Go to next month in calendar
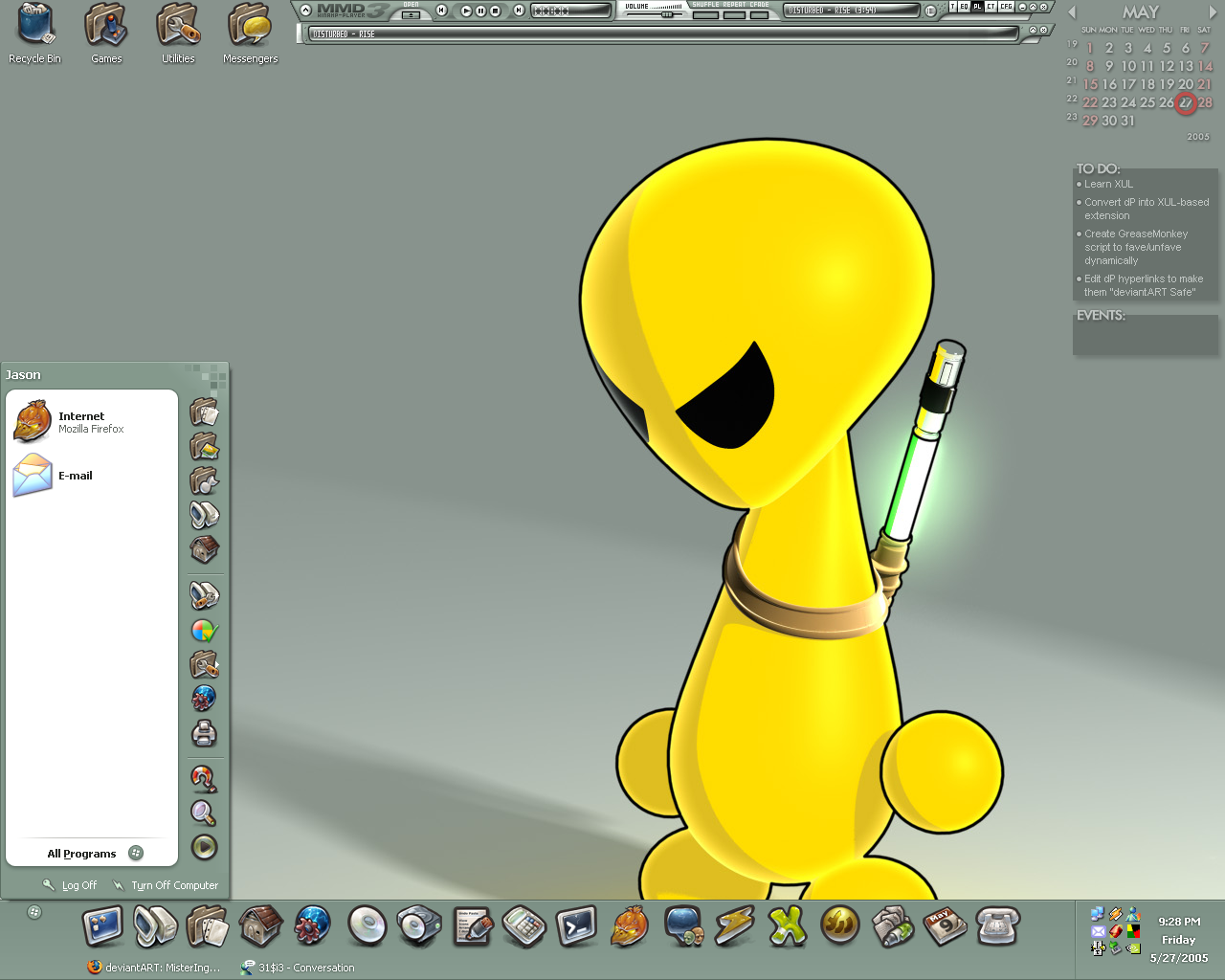The image size is (1225, 980). 1213,12
